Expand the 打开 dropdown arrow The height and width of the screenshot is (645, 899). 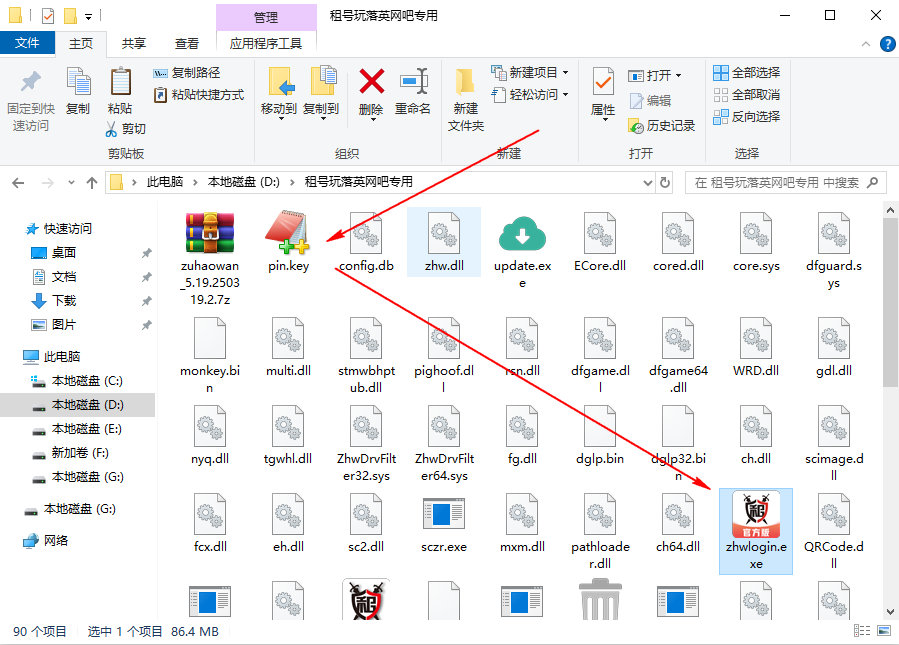click(x=678, y=76)
